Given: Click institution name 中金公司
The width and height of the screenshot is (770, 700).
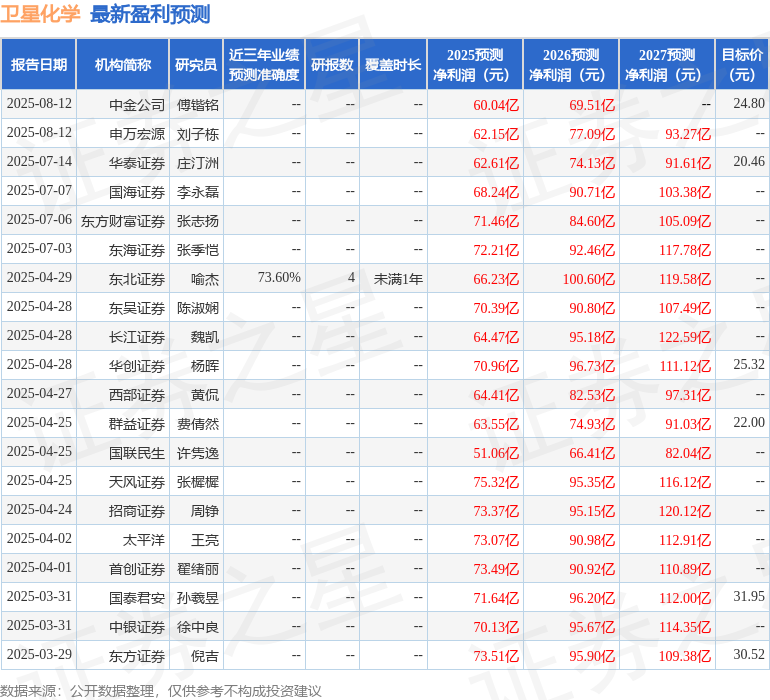Looking at the screenshot, I should 137,105.
